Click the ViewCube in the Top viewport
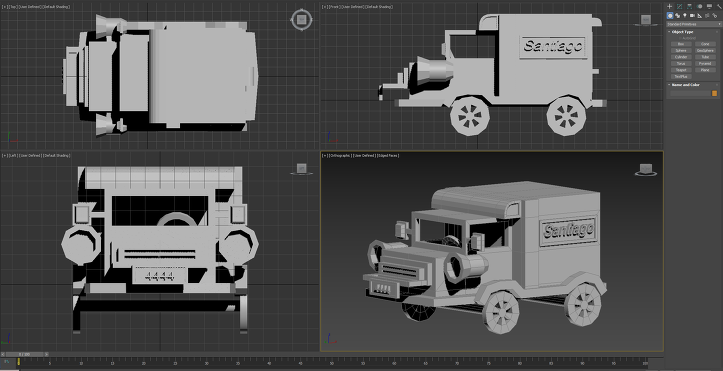 point(302,20)
